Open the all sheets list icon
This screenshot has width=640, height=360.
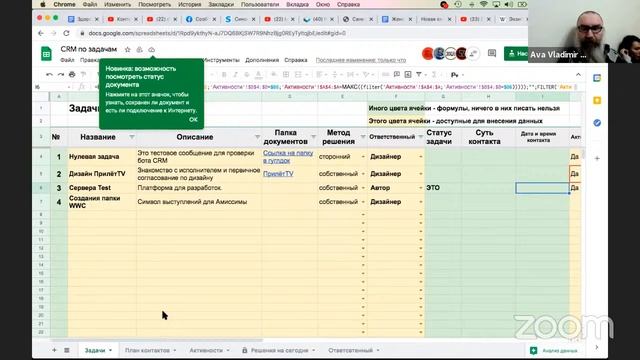click(x=67, y=350)
